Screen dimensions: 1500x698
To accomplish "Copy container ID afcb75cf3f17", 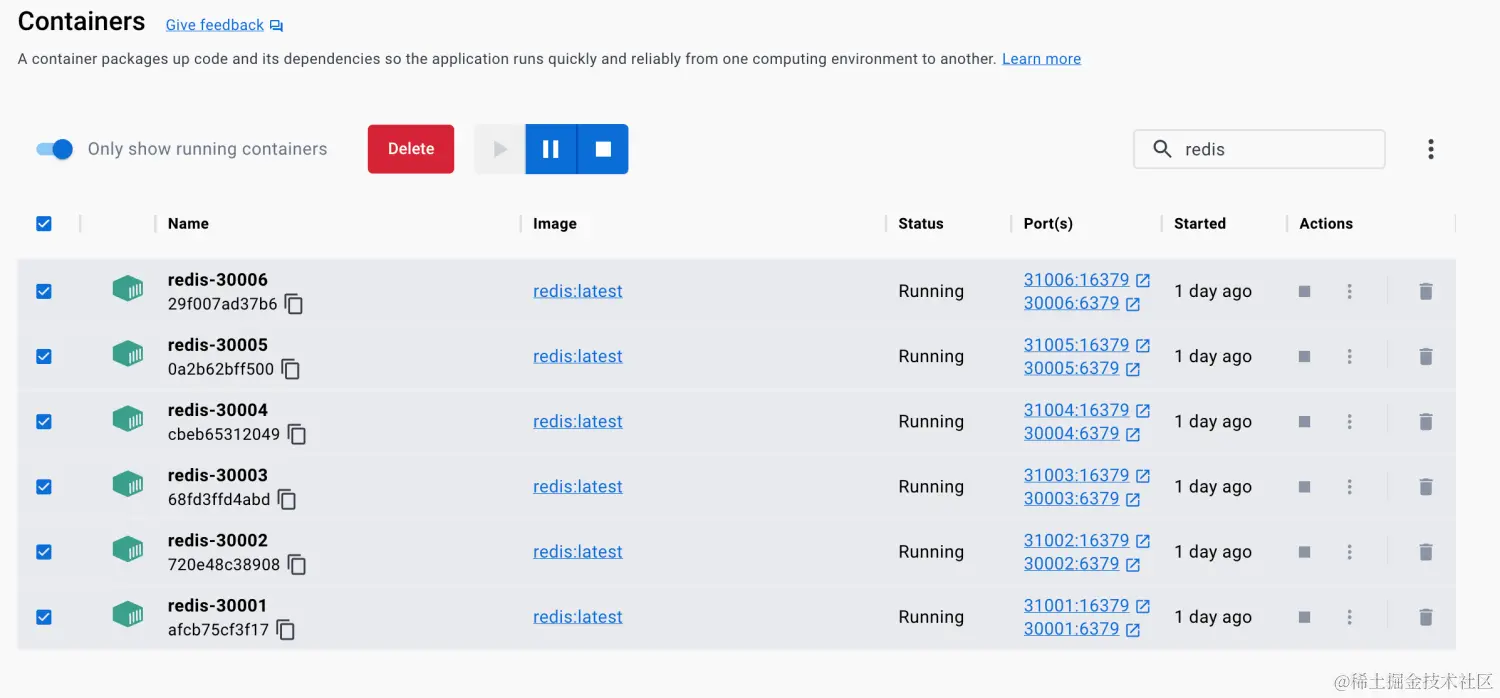I will 286,630.
